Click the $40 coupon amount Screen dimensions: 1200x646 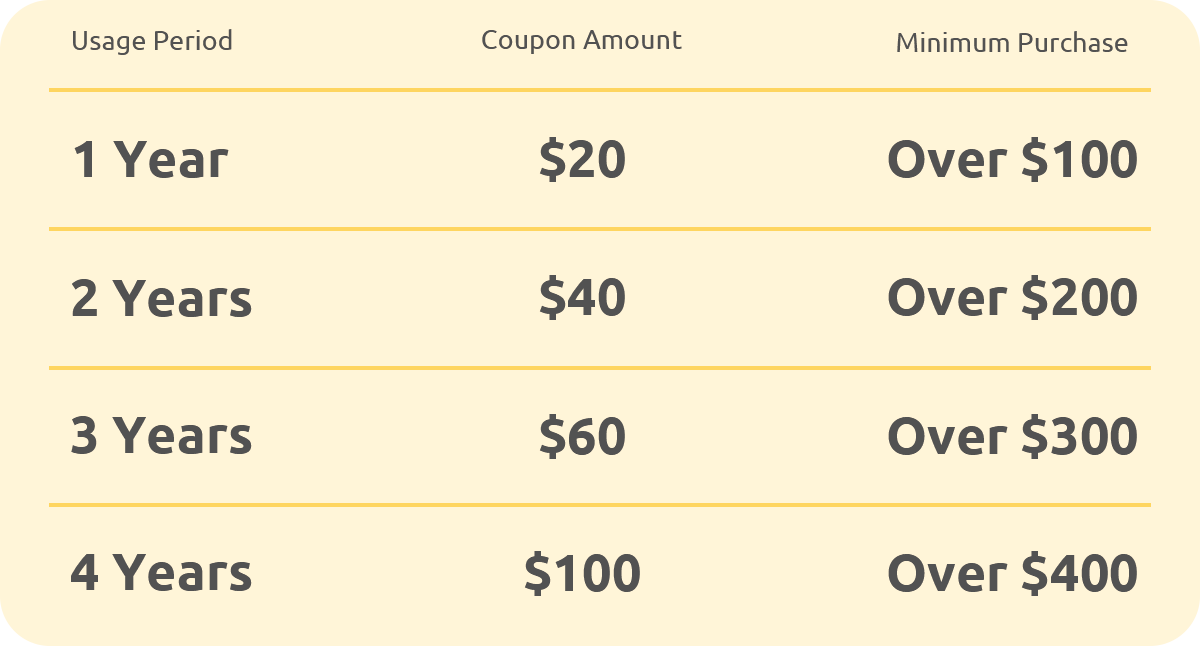[x=582, y=298]
